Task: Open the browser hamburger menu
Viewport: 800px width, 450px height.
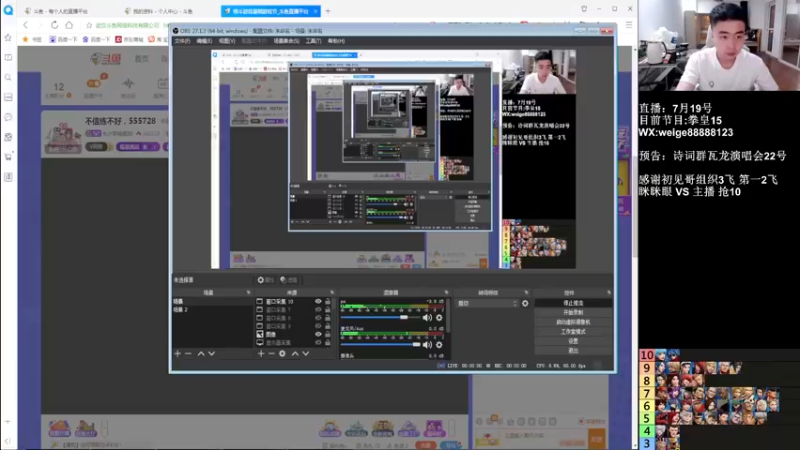Action: [x=629, y=25]
